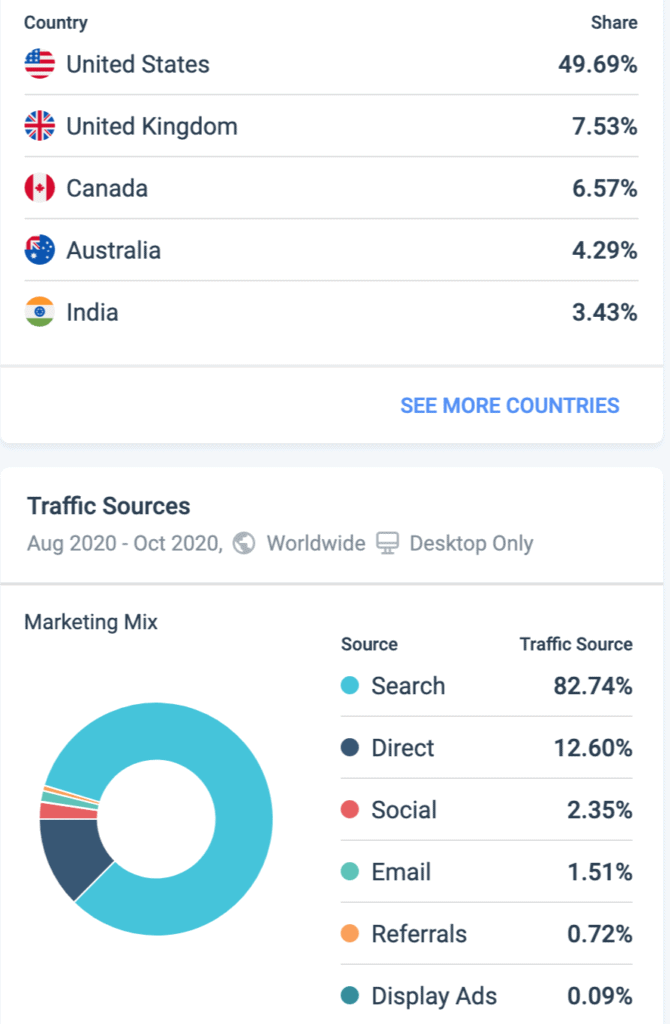Screen dimensions: 670x1024
Task: Click the Referrals orange legend dot
Action: click(x=350, y=934)
